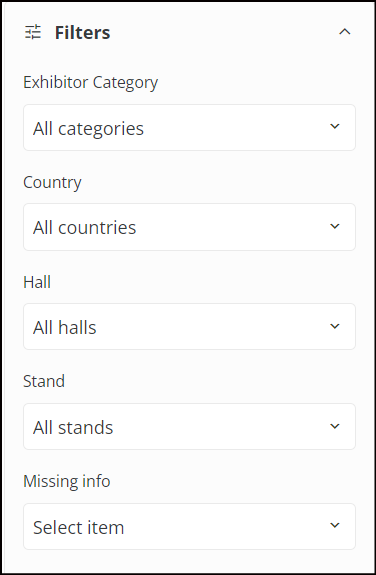Open the Missing info Select item dropdown
376x575 pixels.
coord(189,526)
